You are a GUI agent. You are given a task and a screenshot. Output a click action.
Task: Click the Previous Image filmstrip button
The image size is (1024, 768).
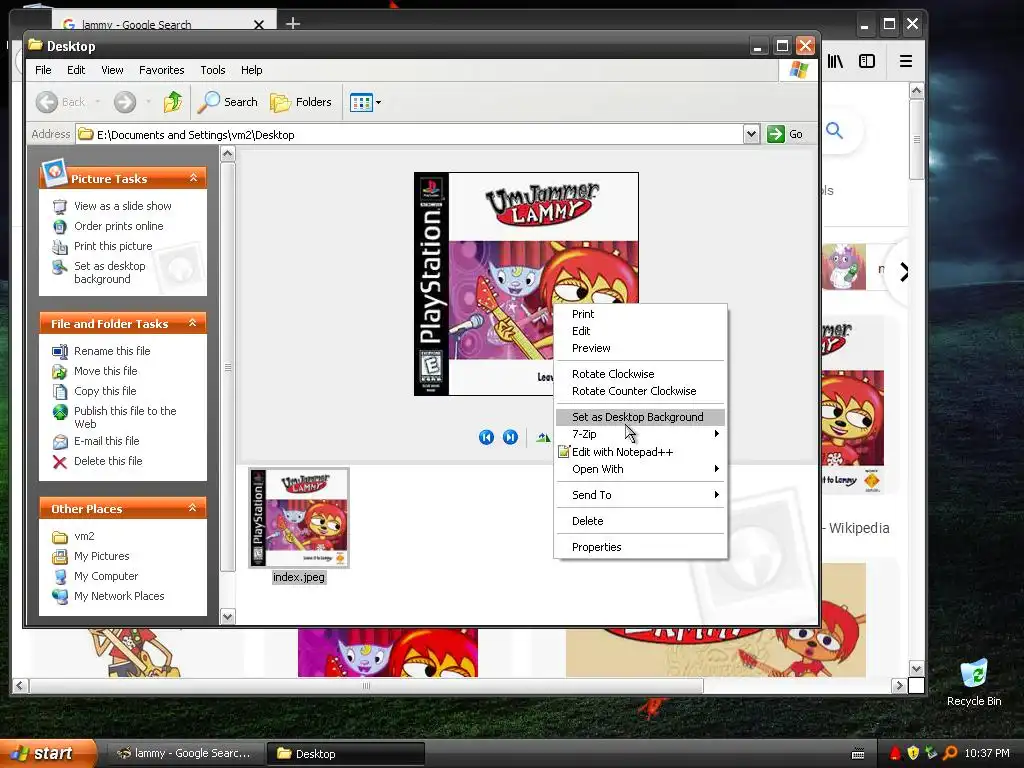click(487, 437)
